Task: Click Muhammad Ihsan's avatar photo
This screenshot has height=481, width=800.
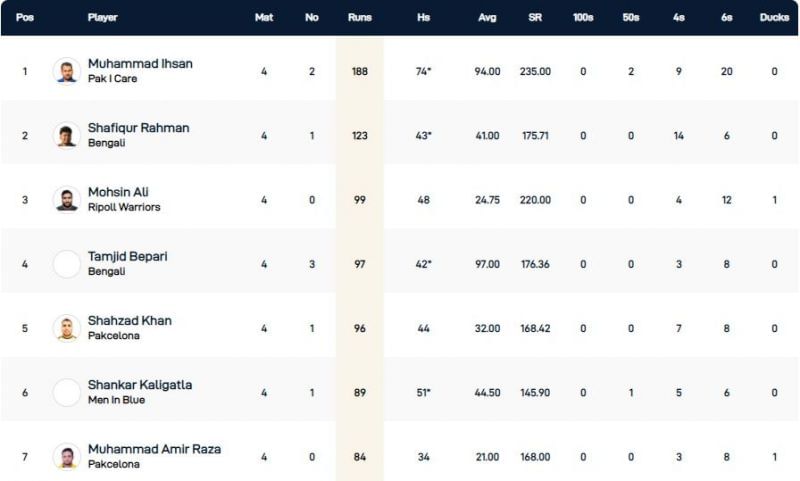Action: pyautogui.click(x=66, y=71)
